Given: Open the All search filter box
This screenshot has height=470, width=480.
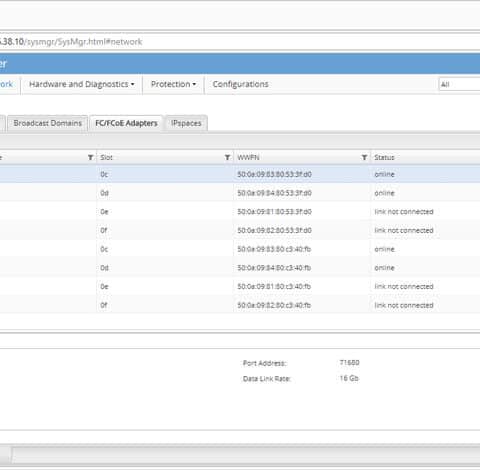Looking at the screenshot, I should click(x=460, y=84).
